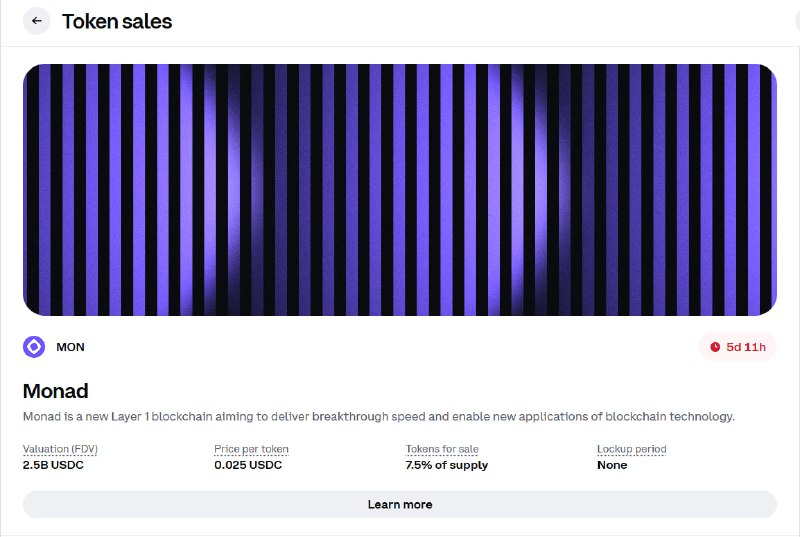This screenshot has height=537, width=800.
Task: Click the None lockup value
Action: point(612,465)
